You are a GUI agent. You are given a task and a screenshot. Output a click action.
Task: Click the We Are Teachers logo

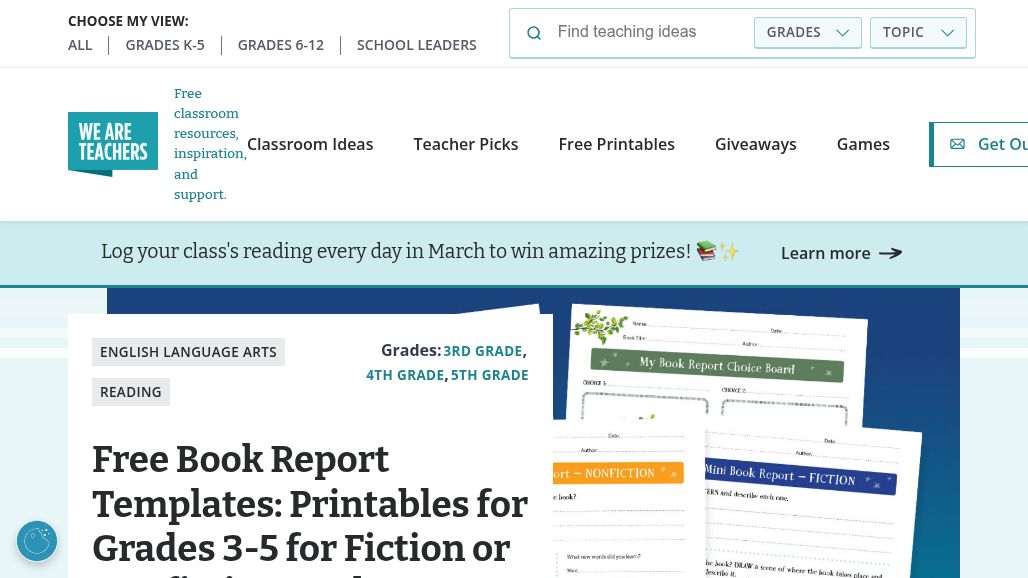[113, 144]
